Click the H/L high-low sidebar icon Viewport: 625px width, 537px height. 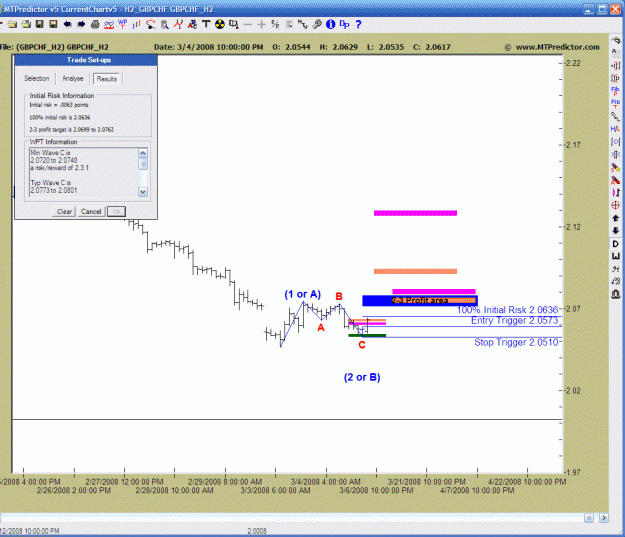[615, 129]
